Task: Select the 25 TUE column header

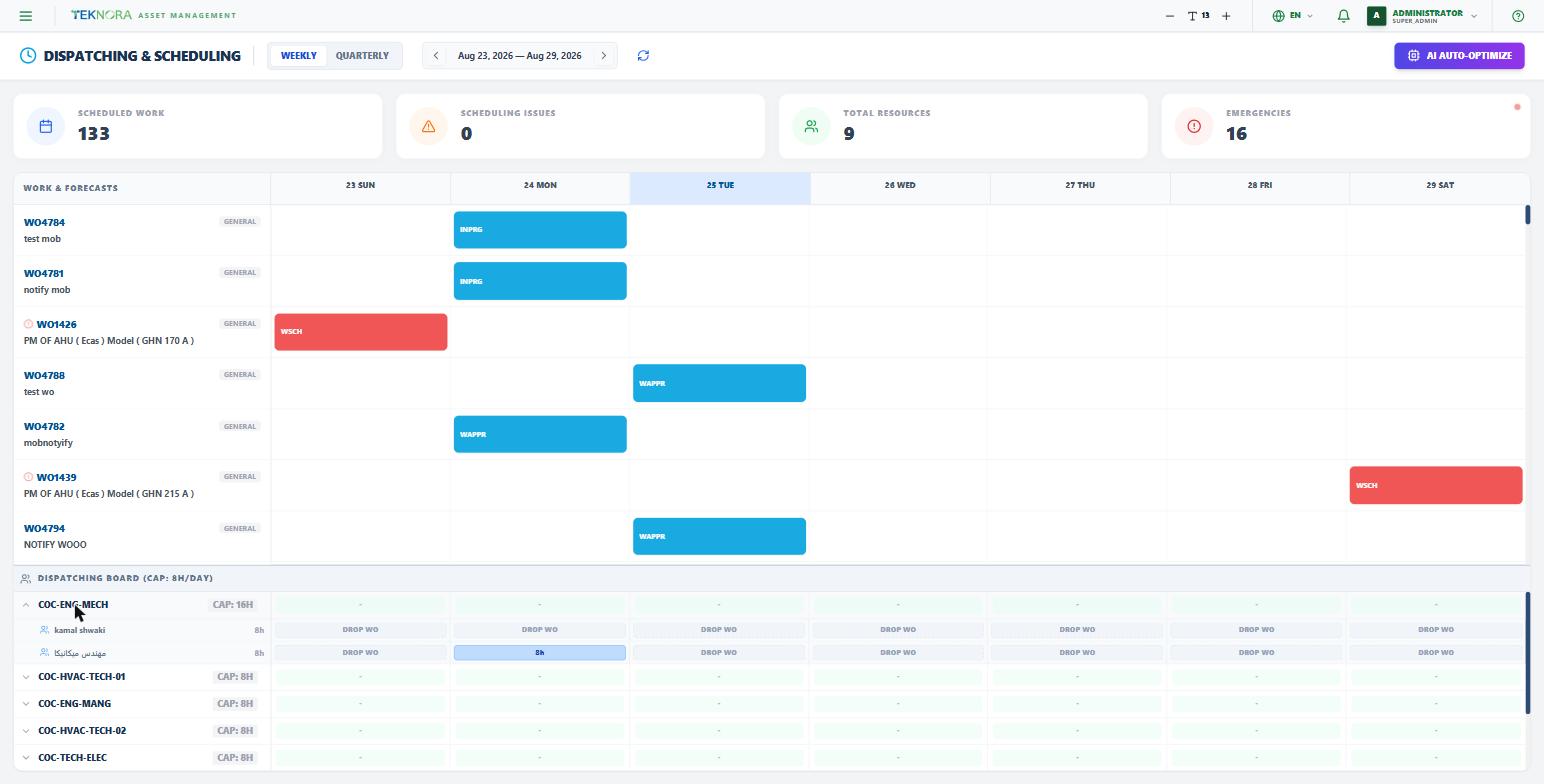Action: click(720, 187)
